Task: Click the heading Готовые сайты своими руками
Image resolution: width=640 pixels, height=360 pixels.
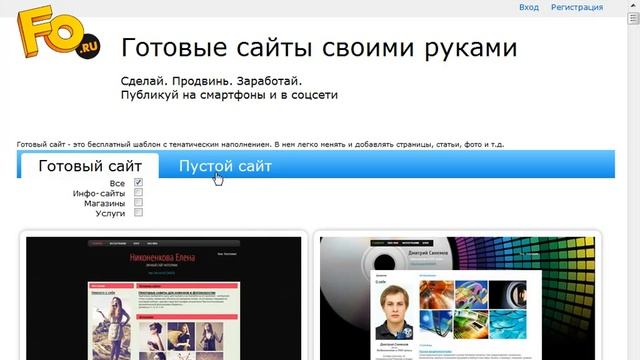Action: tap(319, 47)
